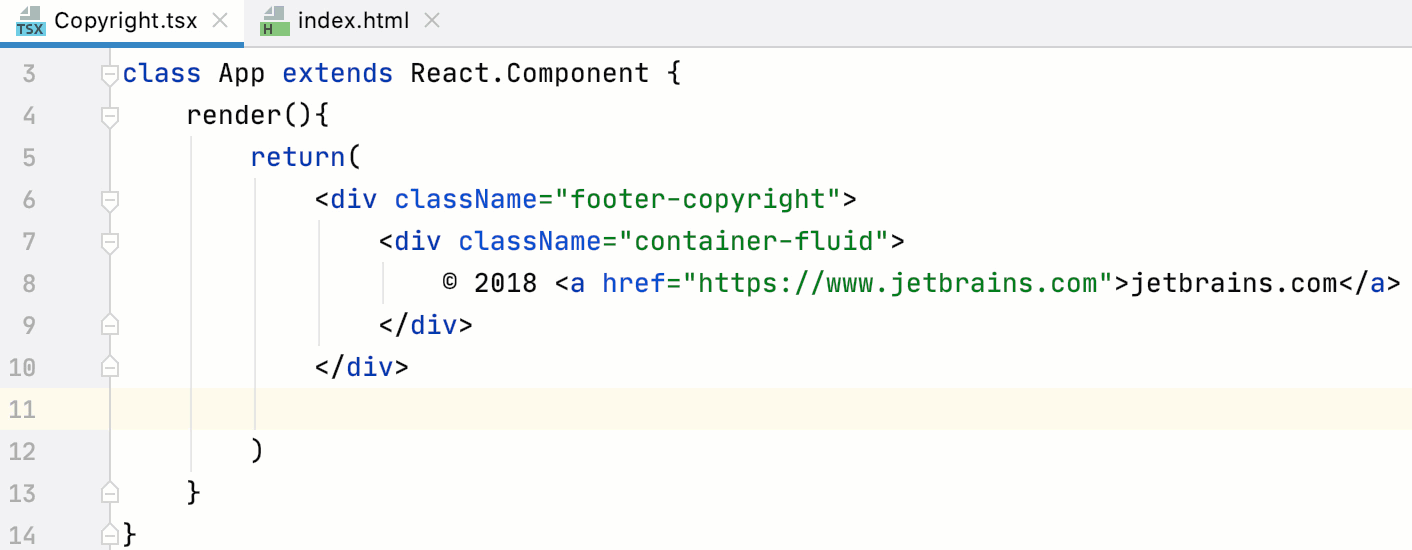
Task: Click 'className' attribute on line 7
Action: tap(530, 242)
